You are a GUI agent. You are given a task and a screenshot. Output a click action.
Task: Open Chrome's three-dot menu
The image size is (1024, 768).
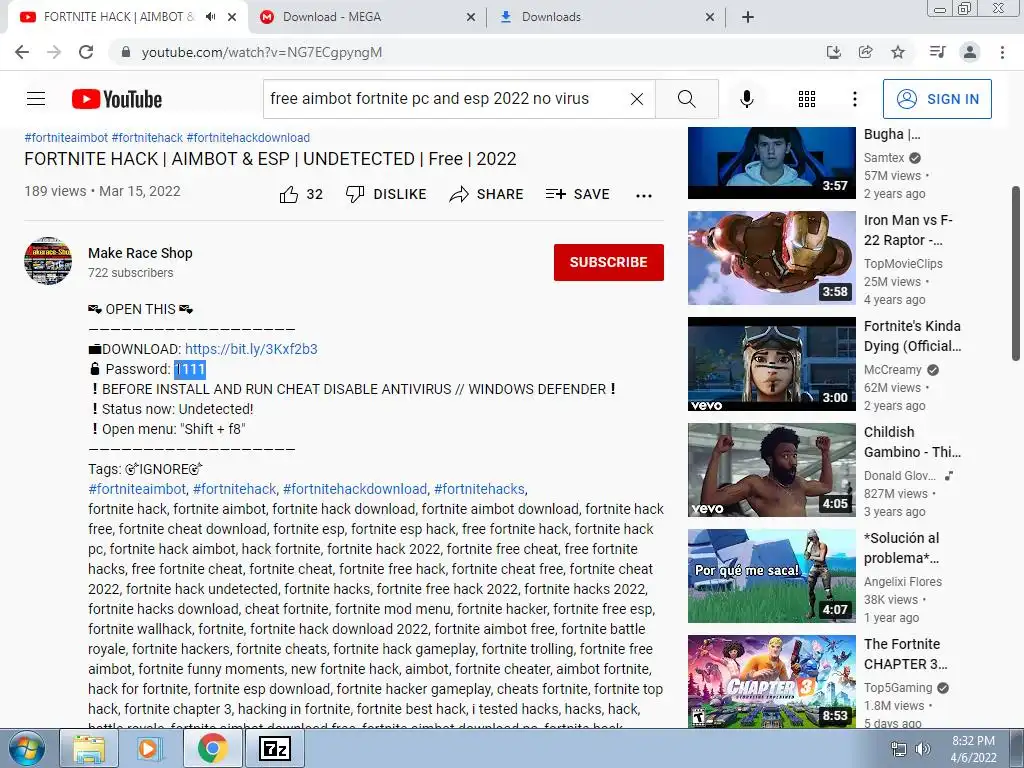[x=1002, y=52]
